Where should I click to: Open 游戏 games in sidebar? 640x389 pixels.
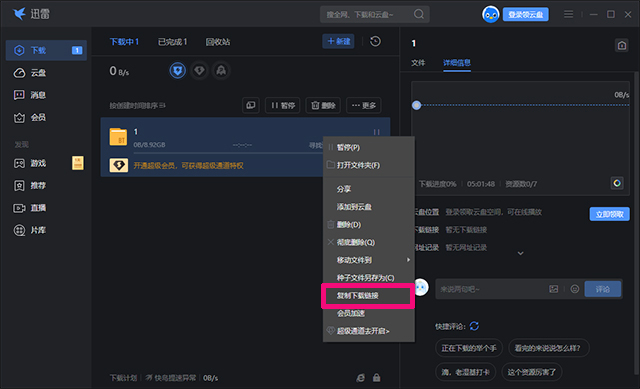[30, 163]
